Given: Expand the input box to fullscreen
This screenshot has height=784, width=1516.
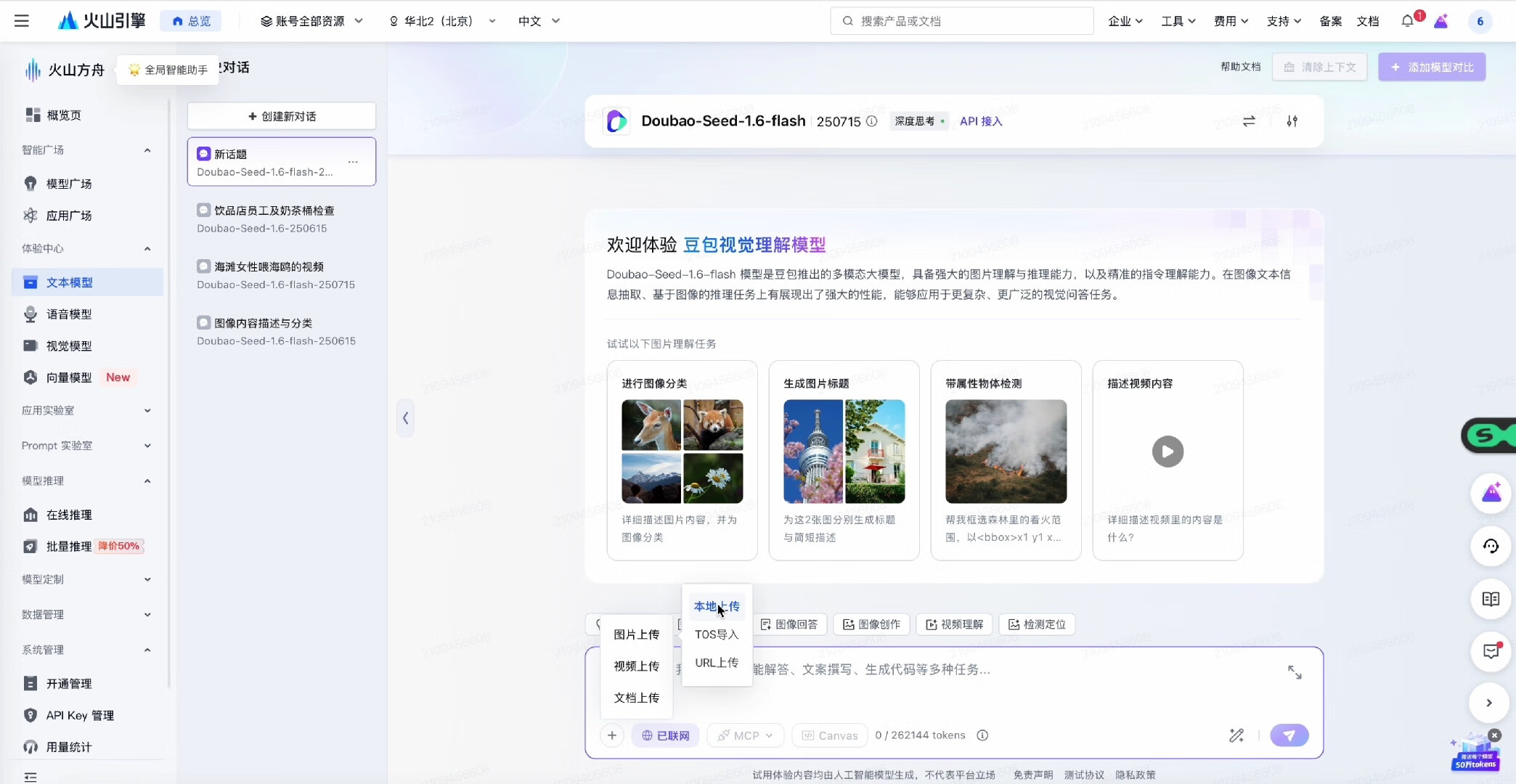Looking at the screenshot, I should click(1295, 672).
